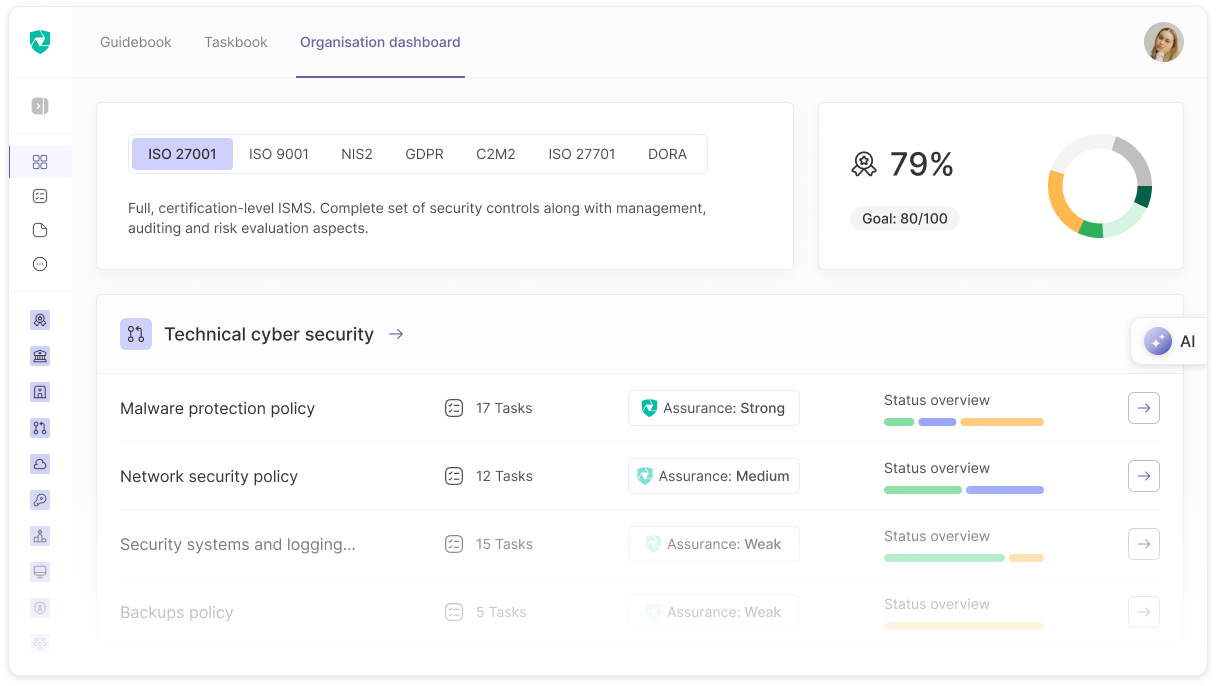Open the award ribbon icon in sidebar
The image size is (1216, 686).
pyautogui.click(x=40, y=320)
